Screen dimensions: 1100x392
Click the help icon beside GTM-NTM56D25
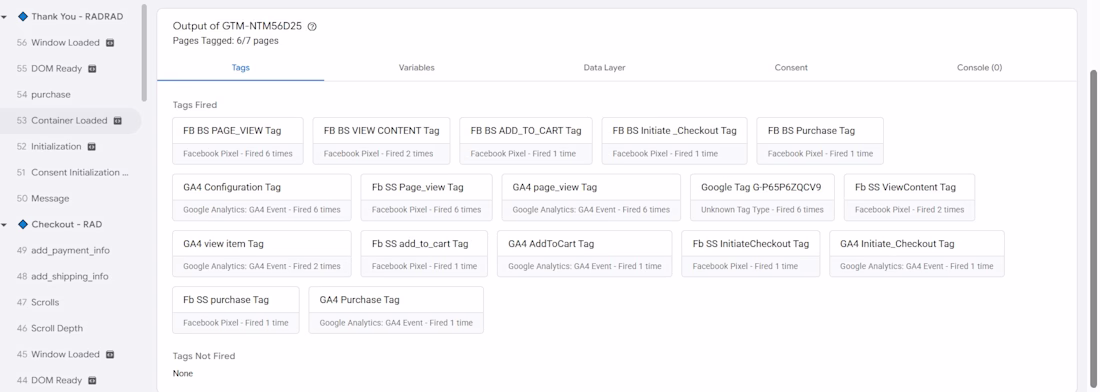(312, 27)
